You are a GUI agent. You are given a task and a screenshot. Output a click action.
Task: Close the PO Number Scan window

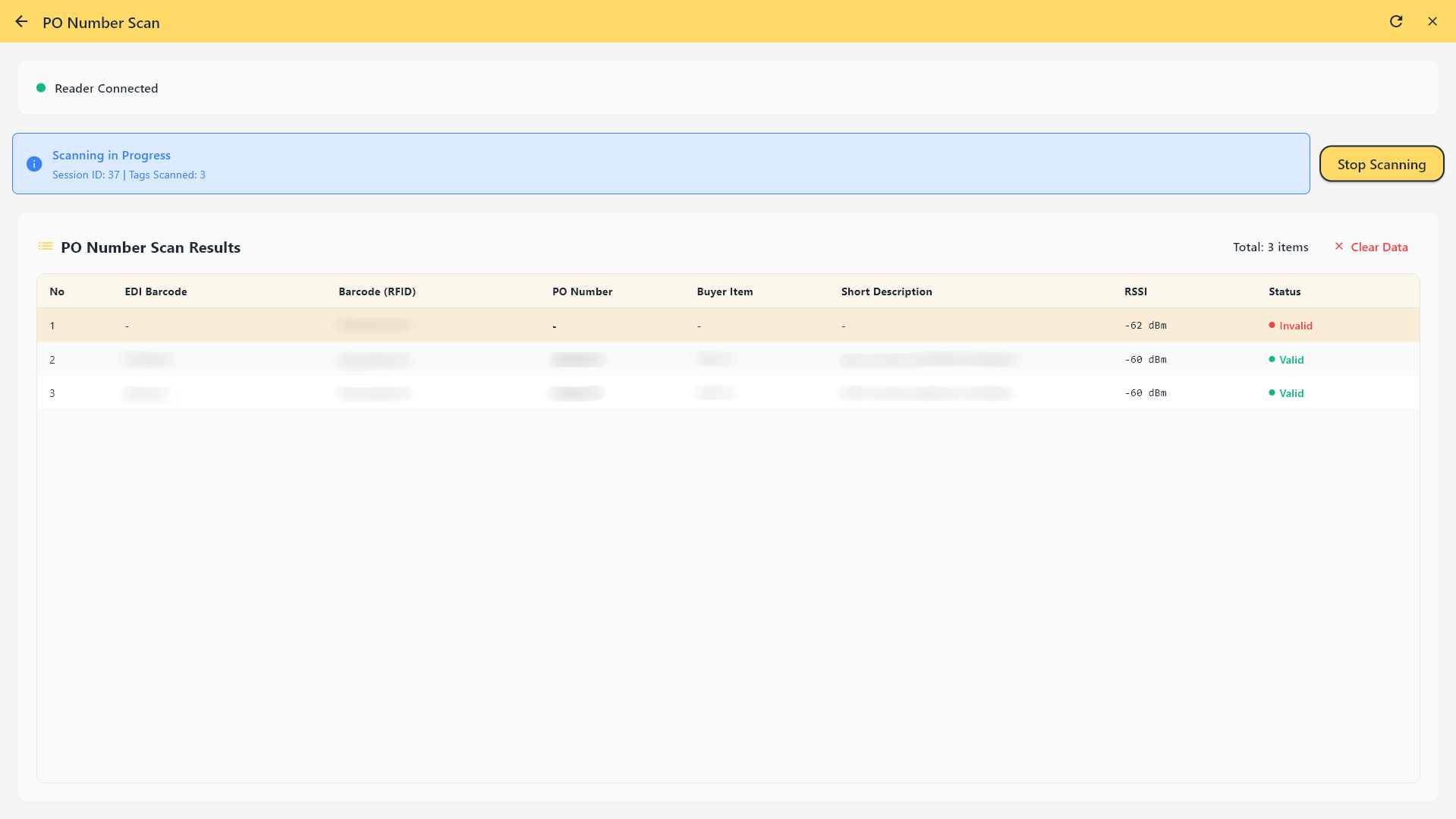(x=1432, y=21)
